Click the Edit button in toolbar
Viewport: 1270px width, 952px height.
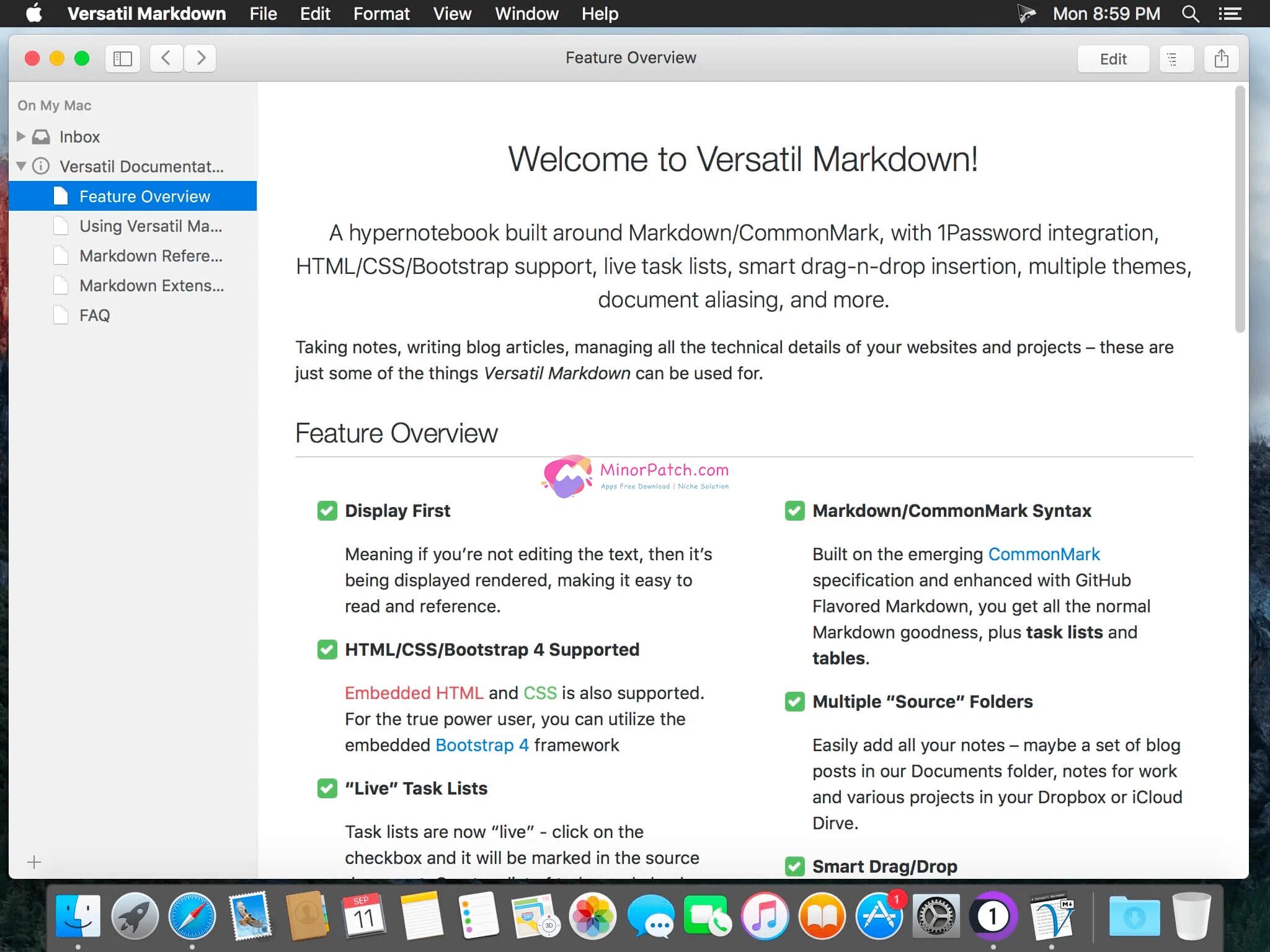(x=1112, y=59)
